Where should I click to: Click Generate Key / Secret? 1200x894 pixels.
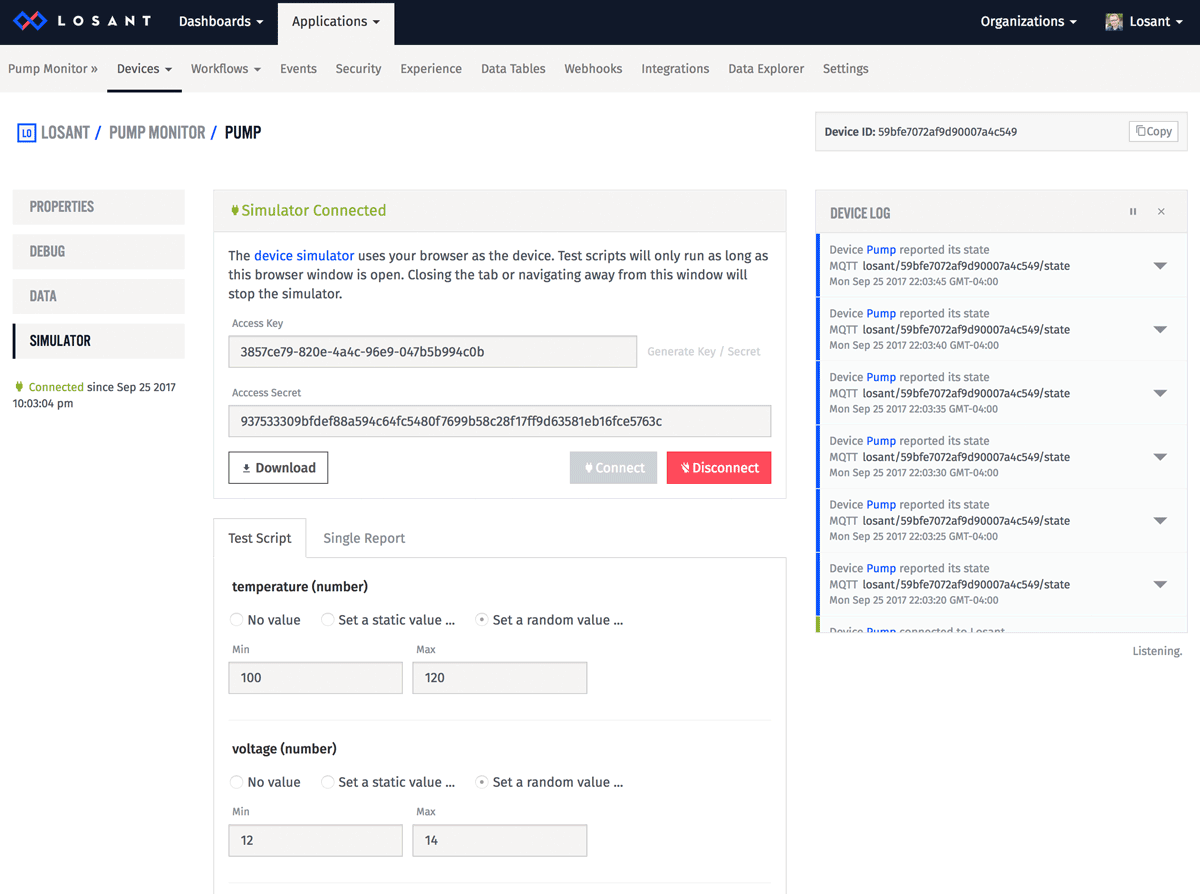(703, 352)
